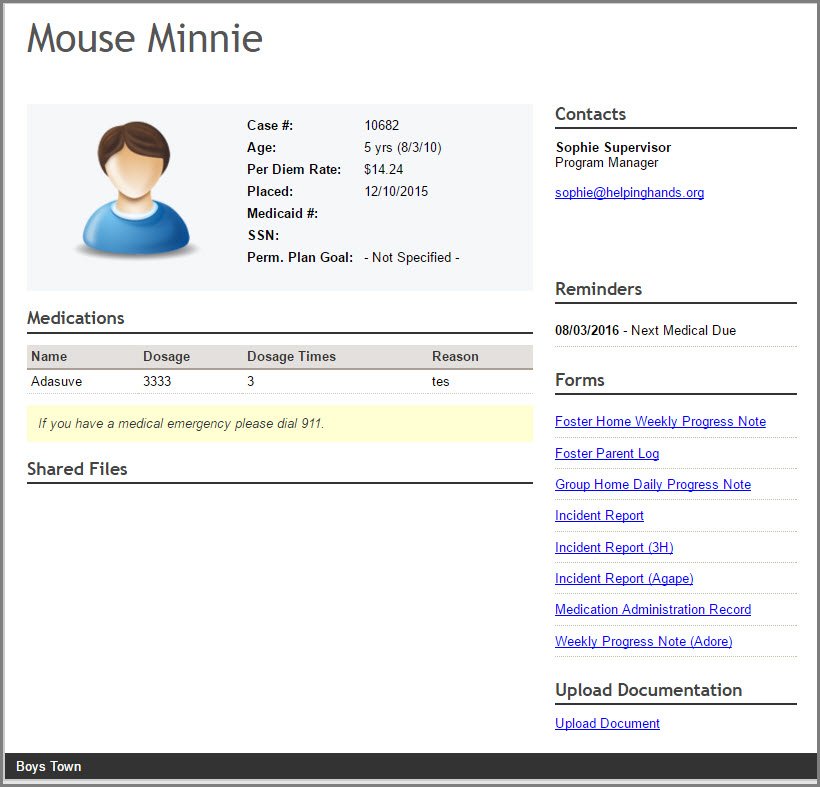Click the Adasuve medication name cell

[x=56, y=381]
